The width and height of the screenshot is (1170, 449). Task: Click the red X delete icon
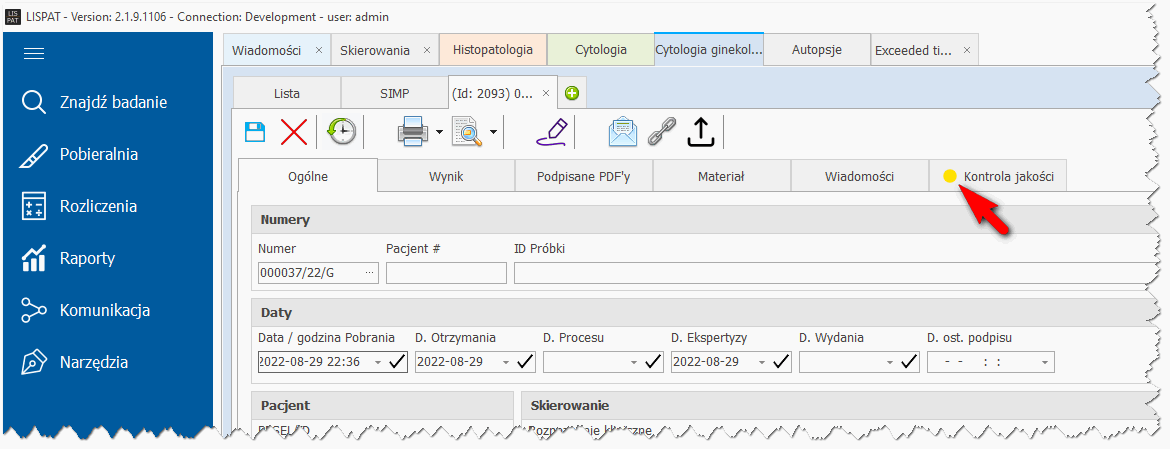click(294, 132)
